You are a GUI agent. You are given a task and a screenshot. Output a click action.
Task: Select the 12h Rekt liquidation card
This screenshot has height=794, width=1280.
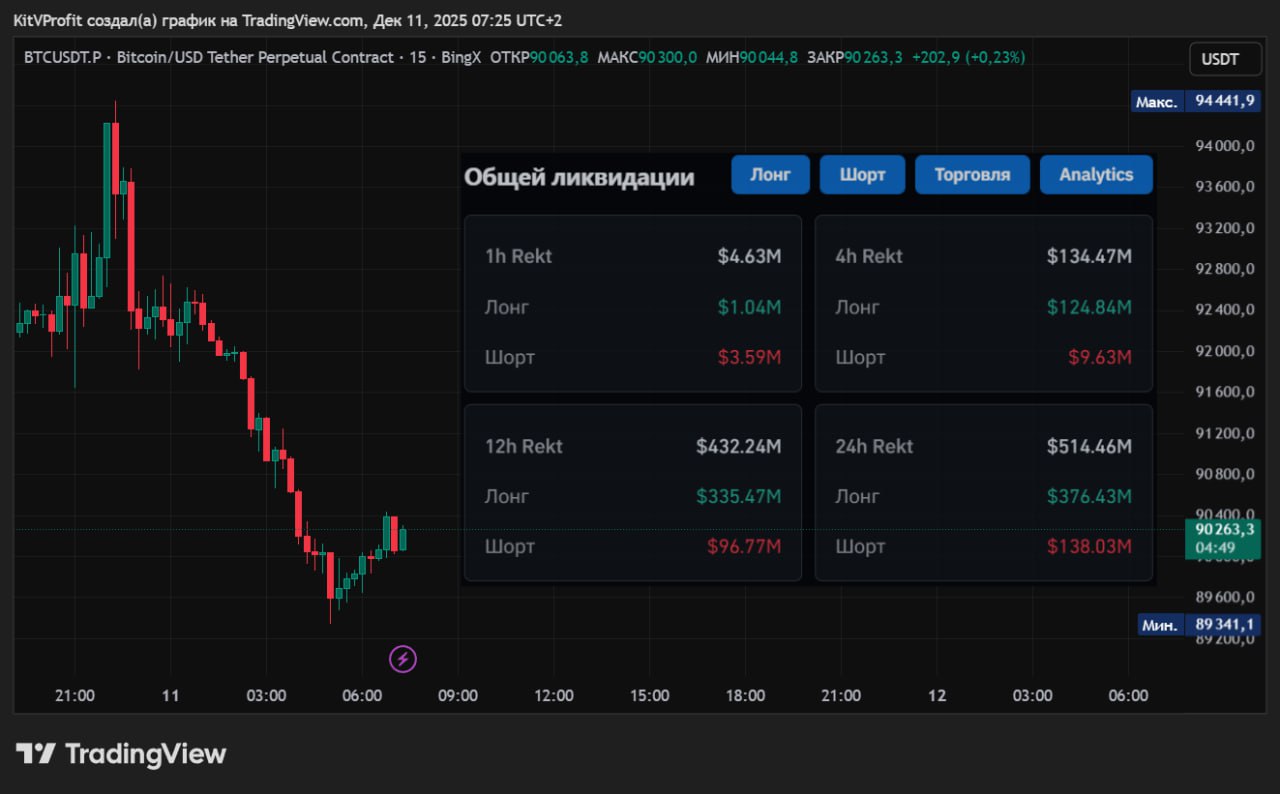pos(632,492)
